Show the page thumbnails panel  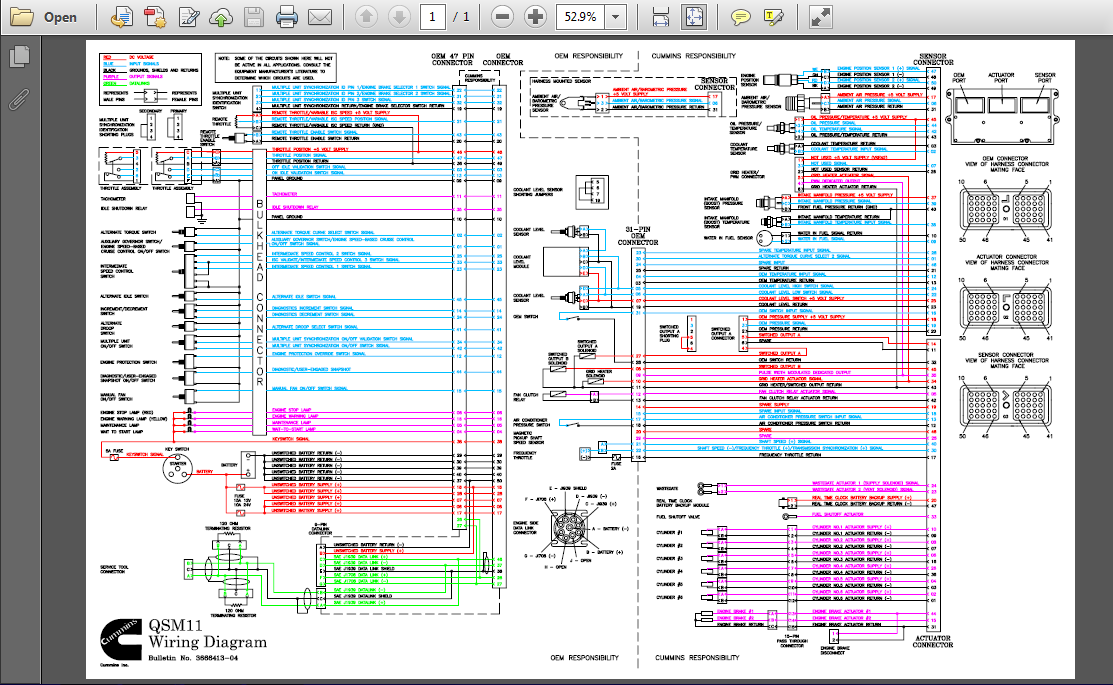coord(20,57)
